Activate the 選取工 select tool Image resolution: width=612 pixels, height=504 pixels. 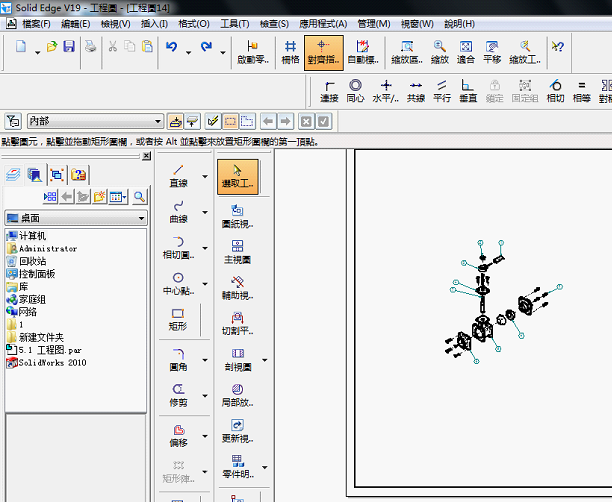coord(238,176)
